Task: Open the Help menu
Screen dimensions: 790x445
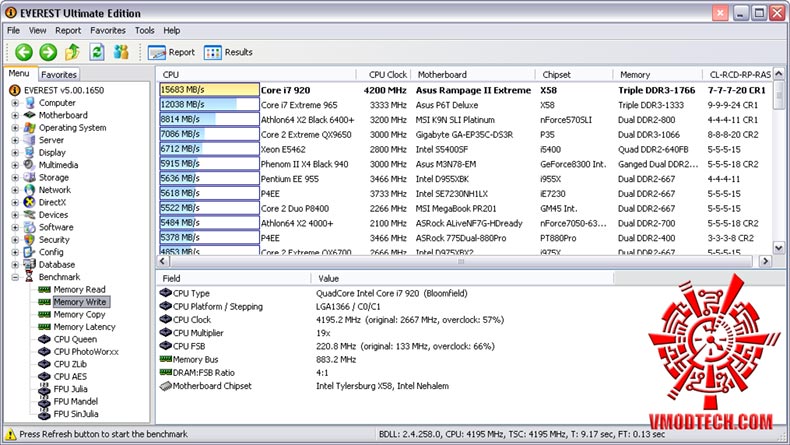Action: (171, 30)
